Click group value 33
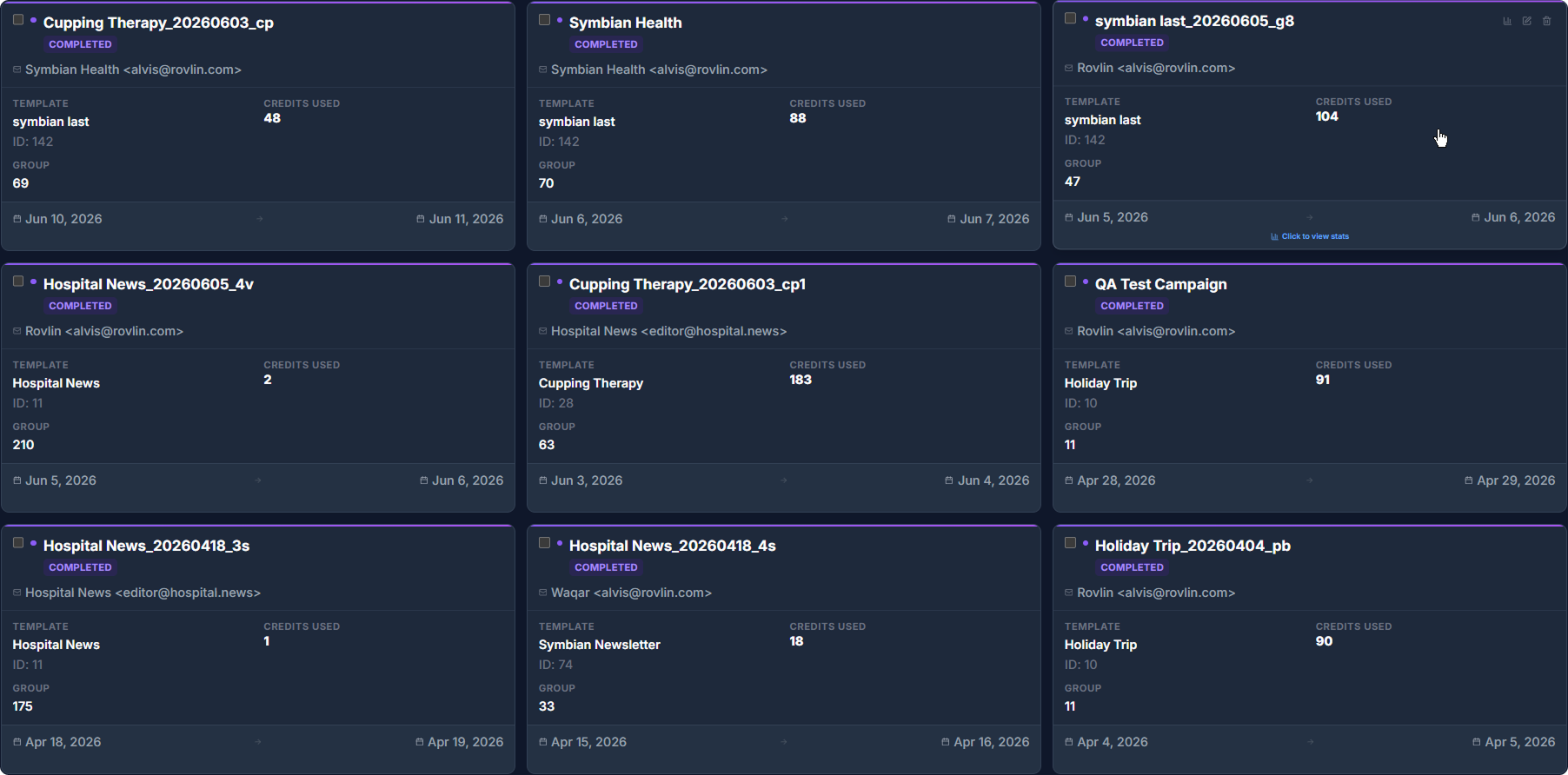Screen dimensions: 1568x775 click(x=547, y=706)
